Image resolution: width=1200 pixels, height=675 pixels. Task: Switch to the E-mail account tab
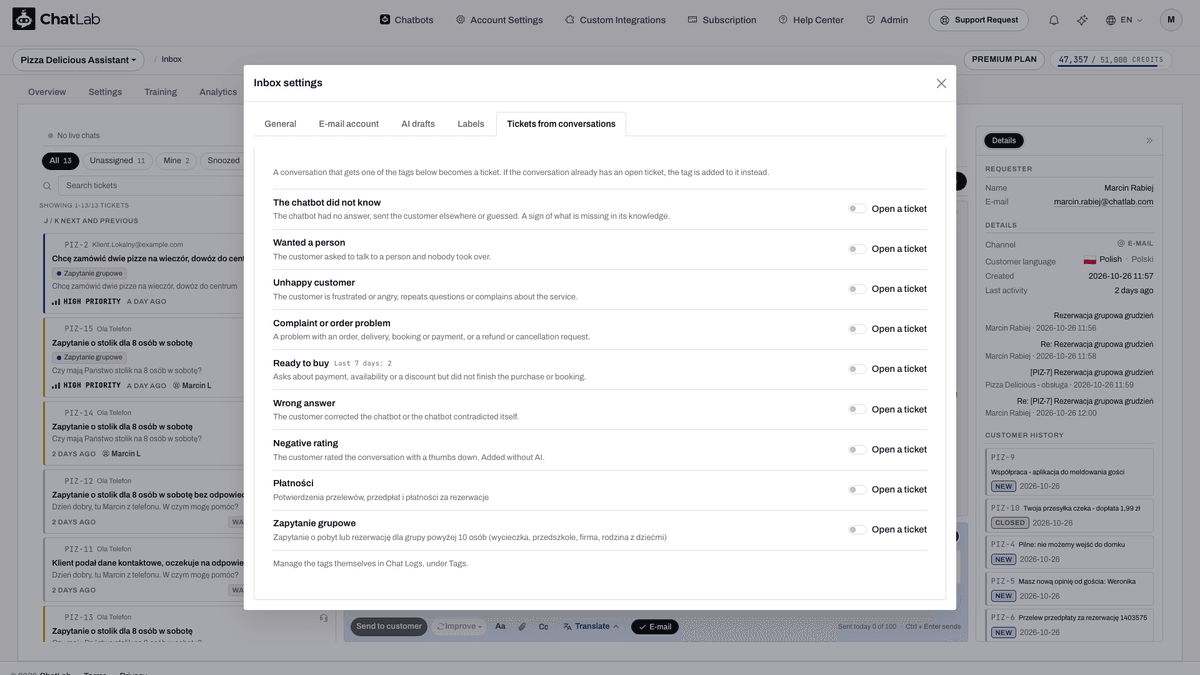(x=349, y=124)
